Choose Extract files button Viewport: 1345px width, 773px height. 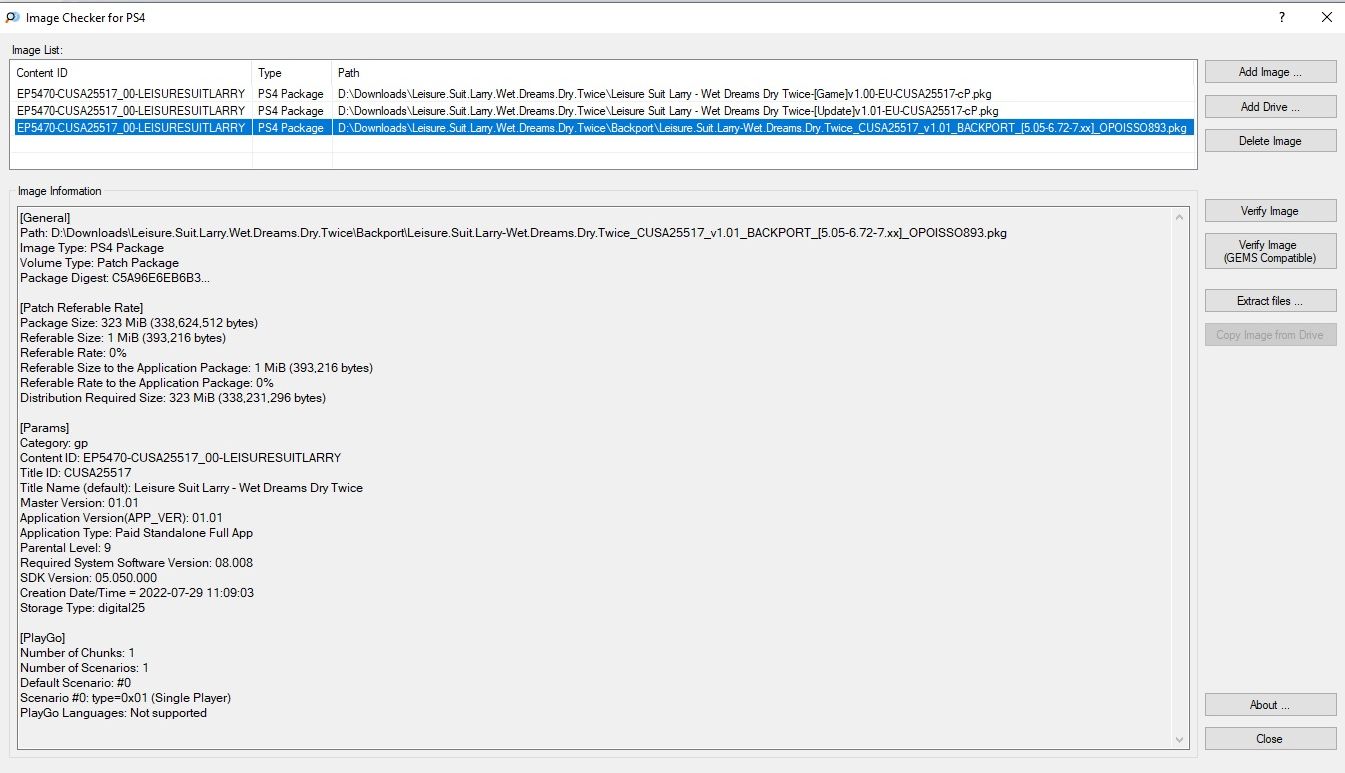(1270, 301)
